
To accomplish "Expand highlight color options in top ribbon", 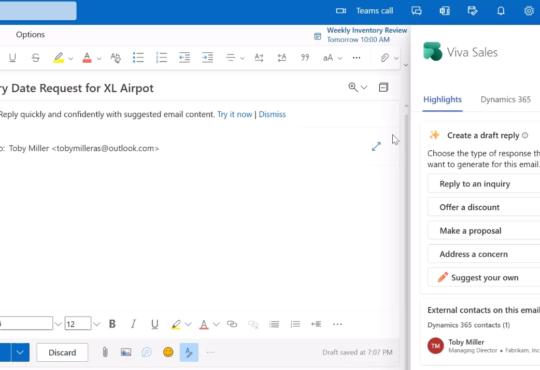I will [71, 59].
